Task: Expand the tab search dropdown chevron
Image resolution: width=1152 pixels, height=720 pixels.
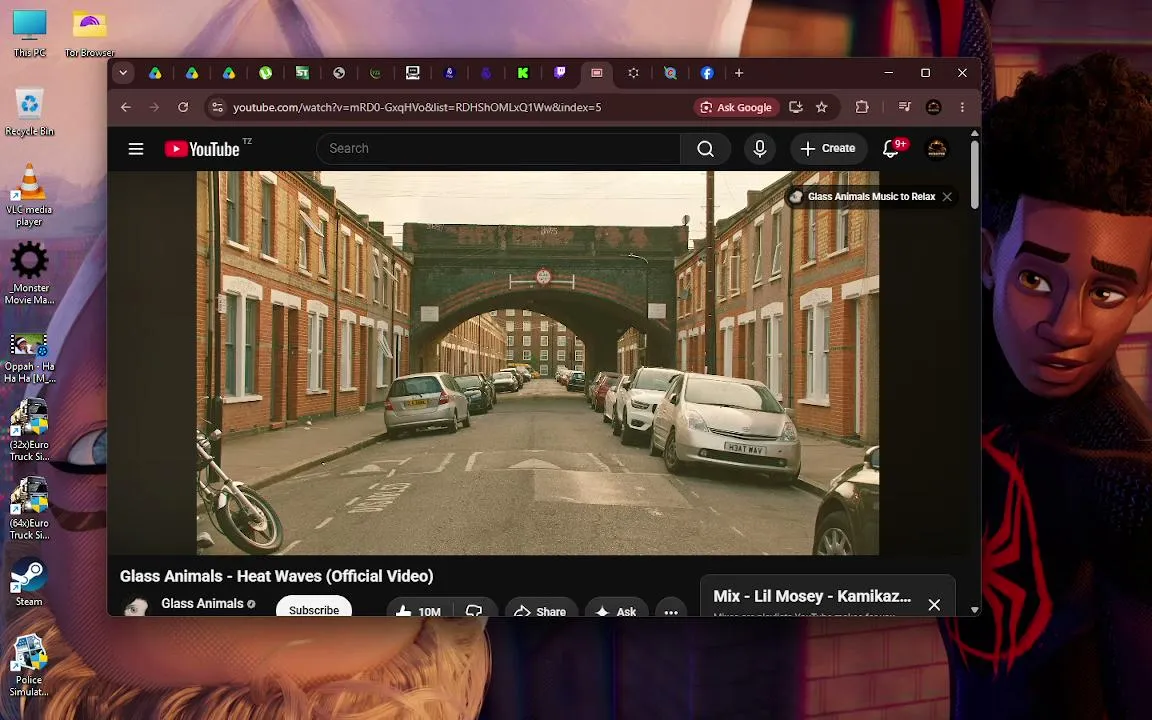Action: click(x=123, y=73)
